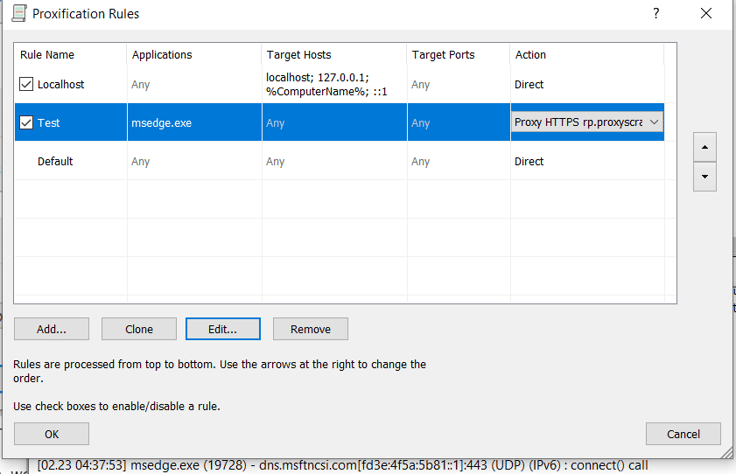Close the Proxification Rules dialog

706,14
